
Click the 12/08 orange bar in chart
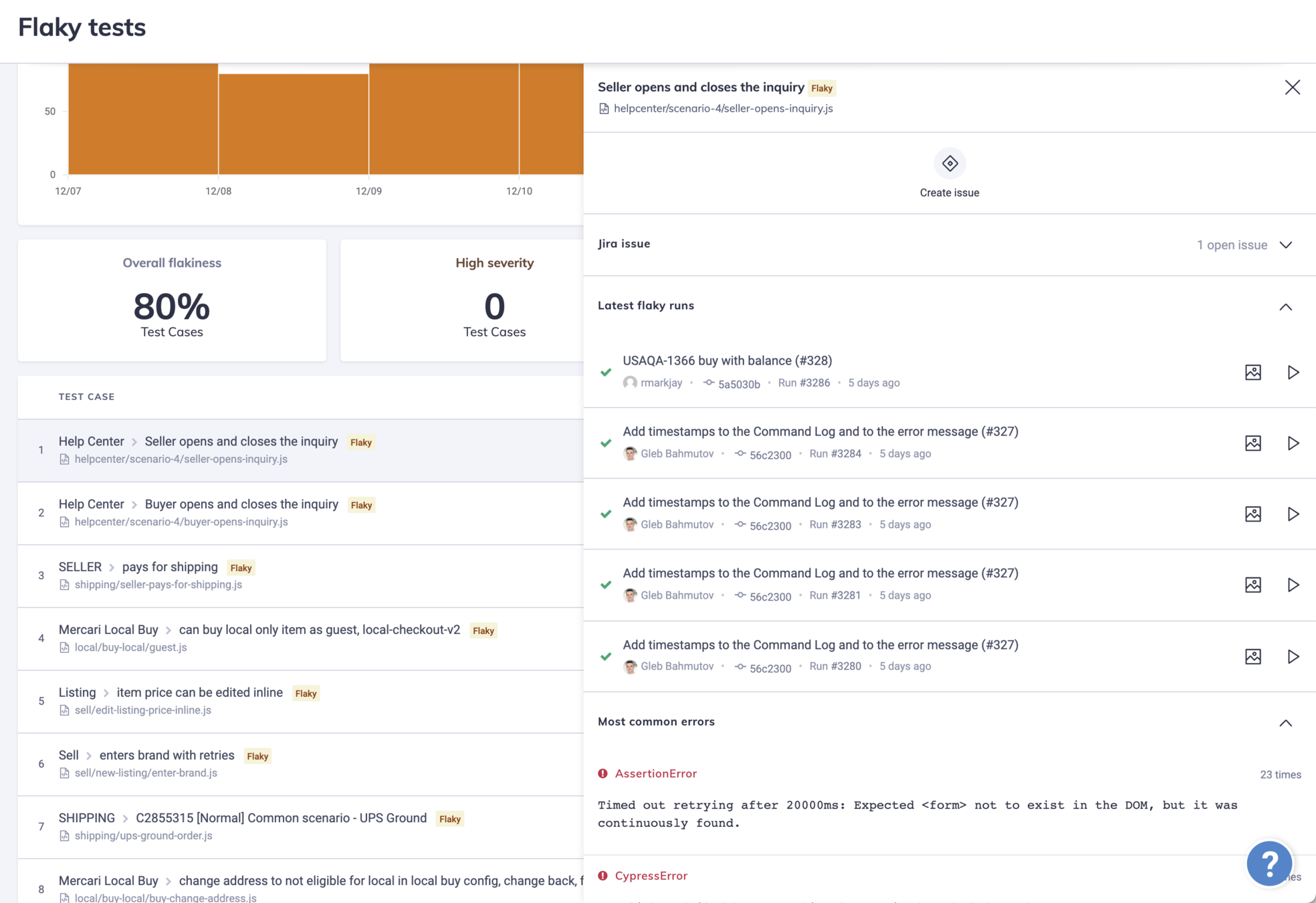[294, 124]
